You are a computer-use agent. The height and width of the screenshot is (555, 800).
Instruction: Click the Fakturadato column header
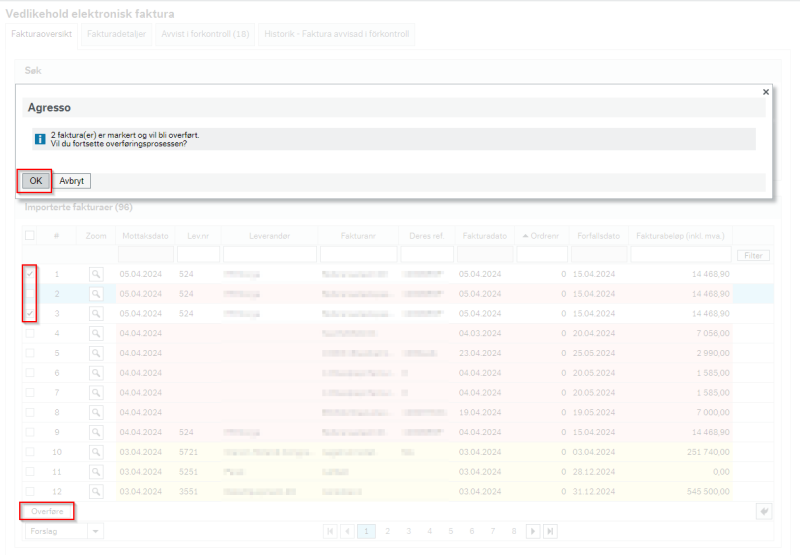[x=485, y=236]
